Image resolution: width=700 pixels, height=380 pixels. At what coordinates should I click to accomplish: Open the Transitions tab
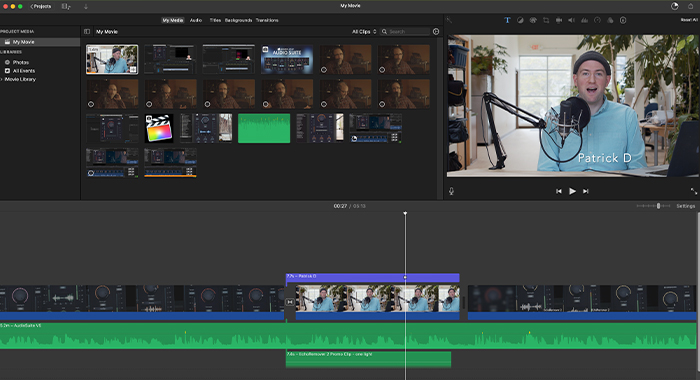point(267,20)
